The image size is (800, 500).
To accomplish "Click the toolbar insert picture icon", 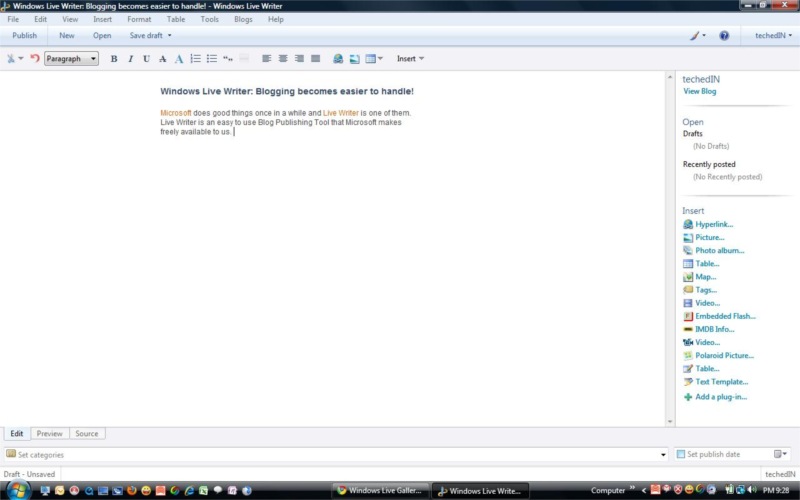I will 354,59.
